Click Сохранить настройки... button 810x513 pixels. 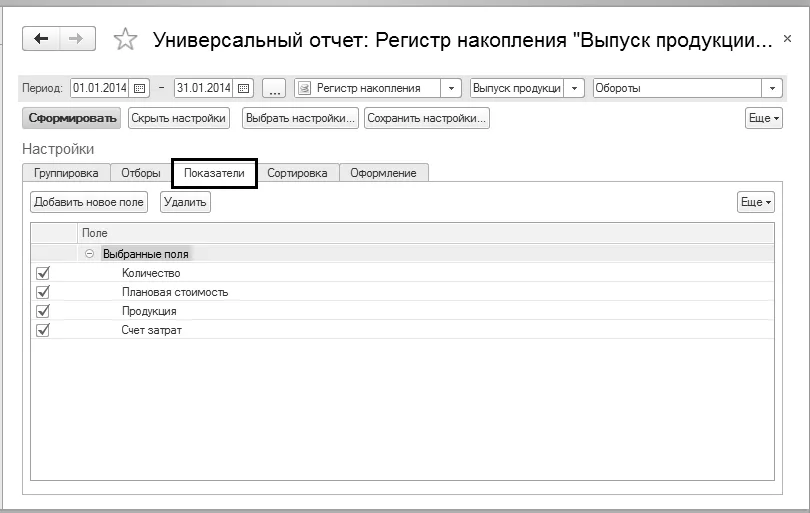[427, 118]
